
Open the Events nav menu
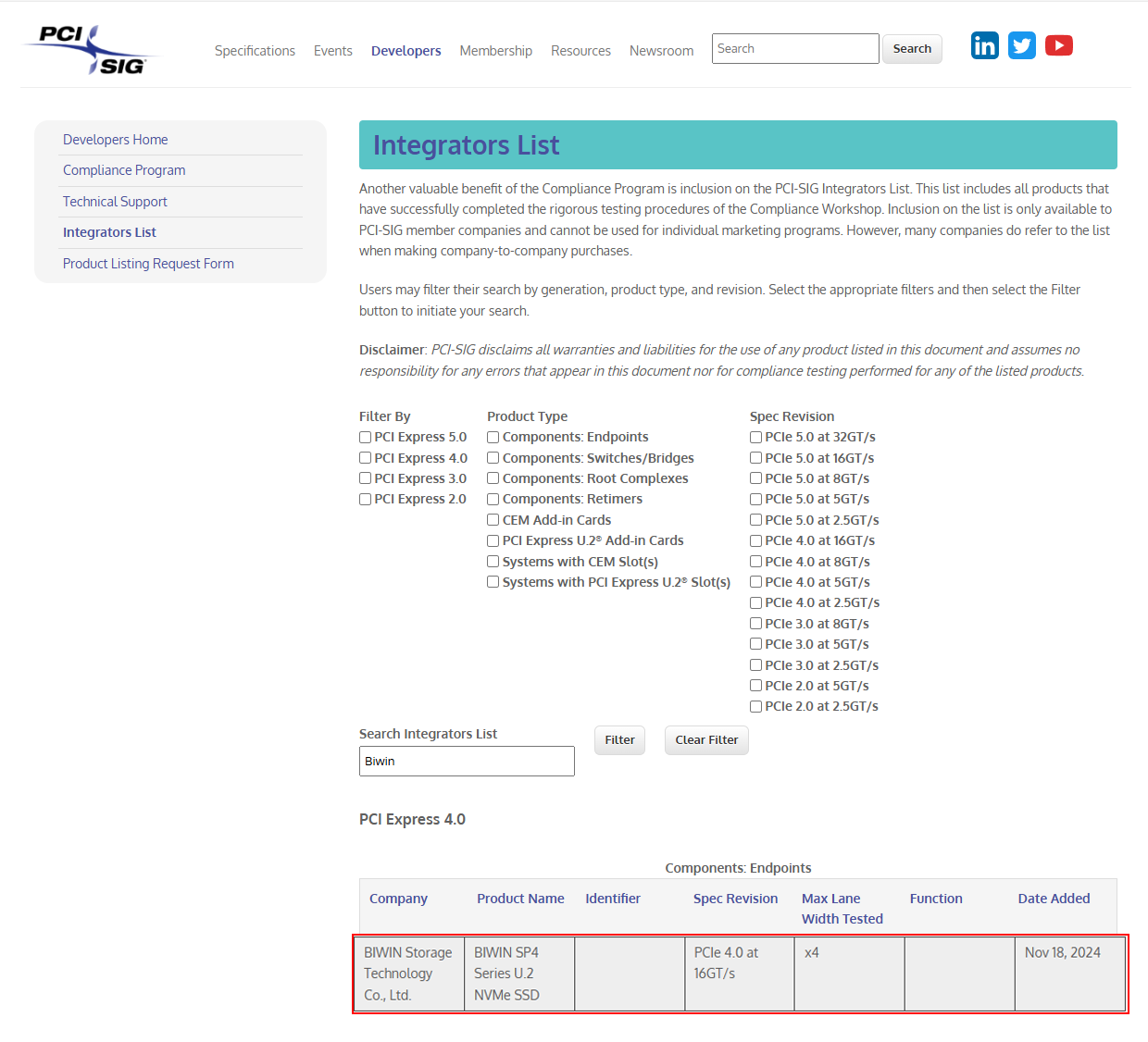tap(333, 51)
